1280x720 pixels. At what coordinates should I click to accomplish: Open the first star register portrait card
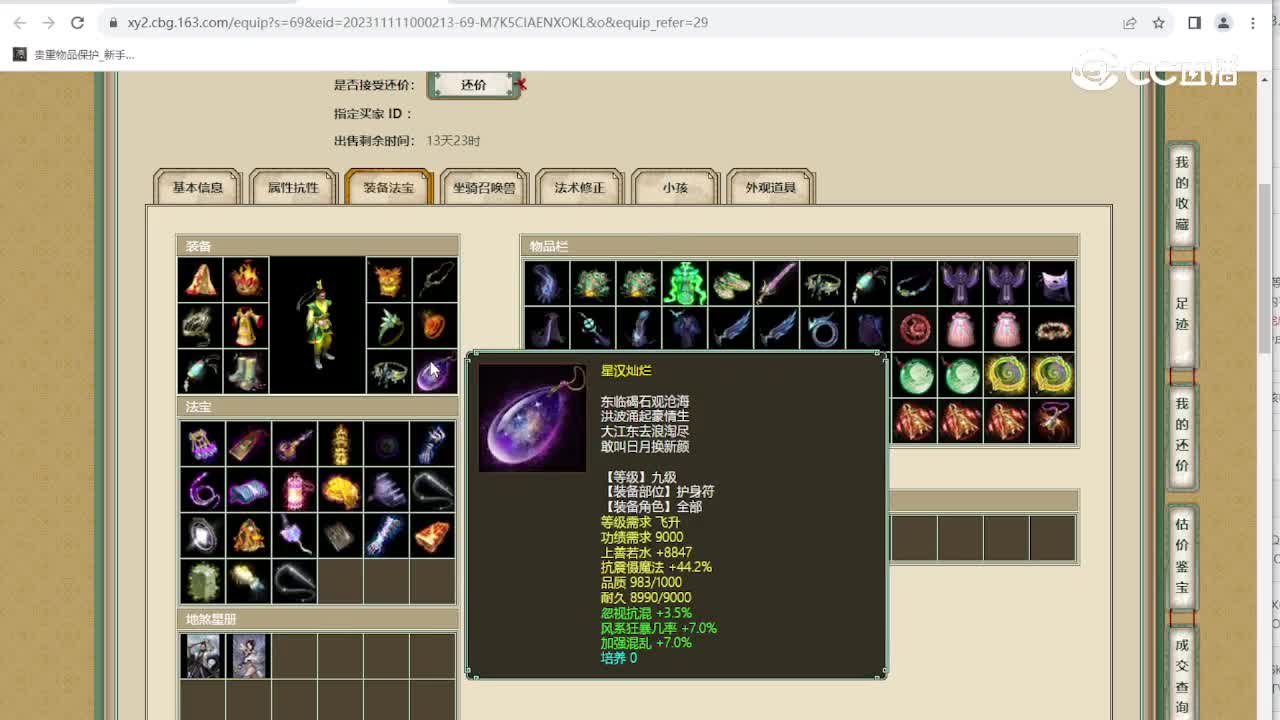tap(202, 656)
